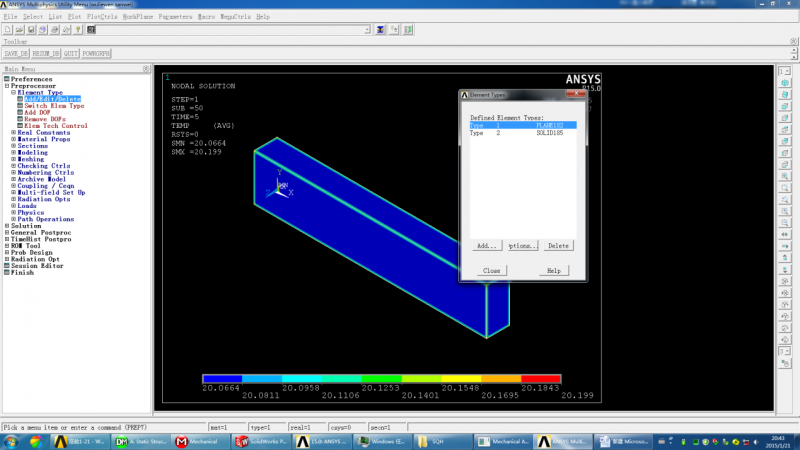Click the Windows Start orb
800x450 pixels.
tap(11, 441)
